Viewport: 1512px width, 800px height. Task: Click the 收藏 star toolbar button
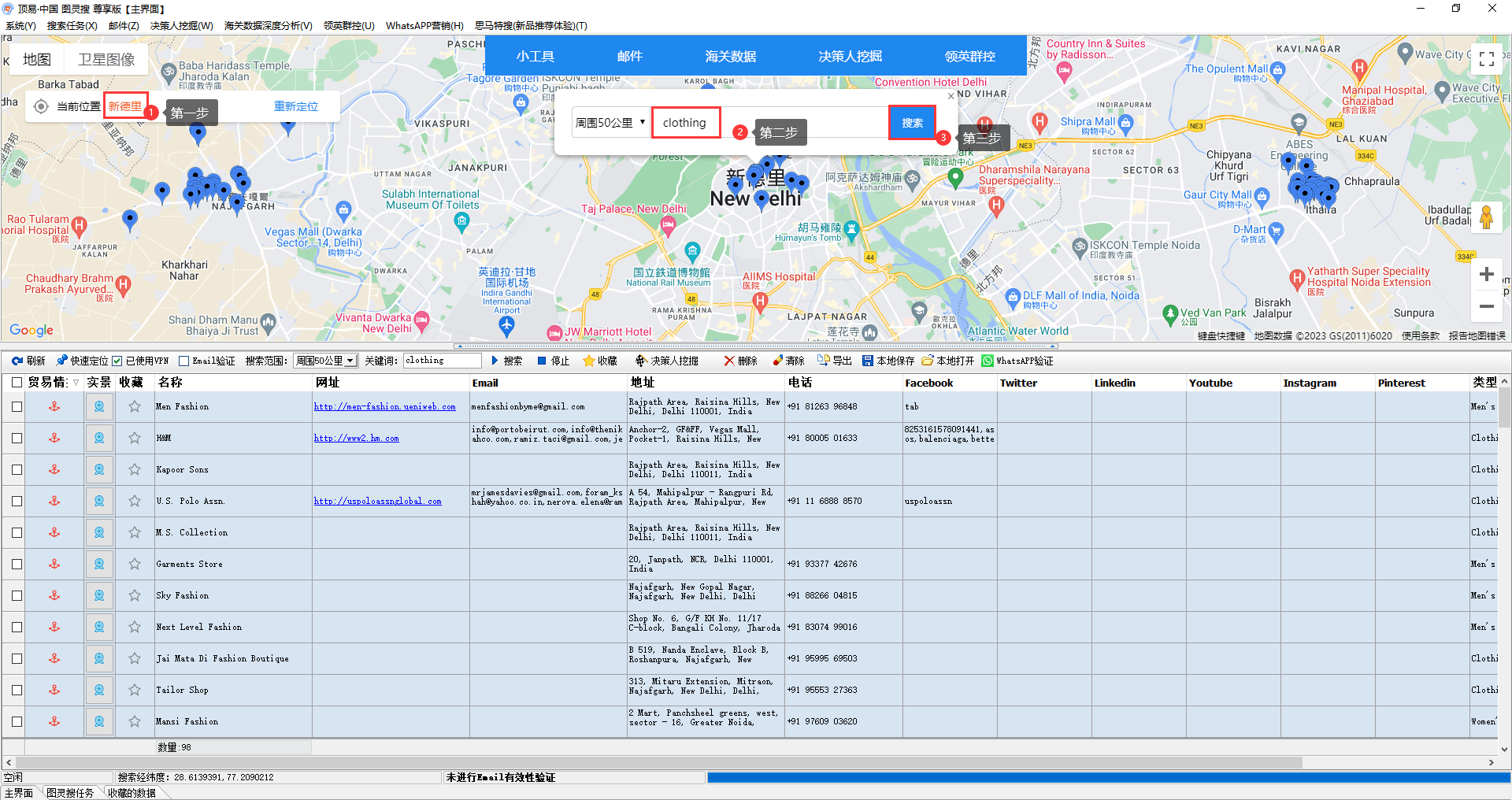coord(600,361)
